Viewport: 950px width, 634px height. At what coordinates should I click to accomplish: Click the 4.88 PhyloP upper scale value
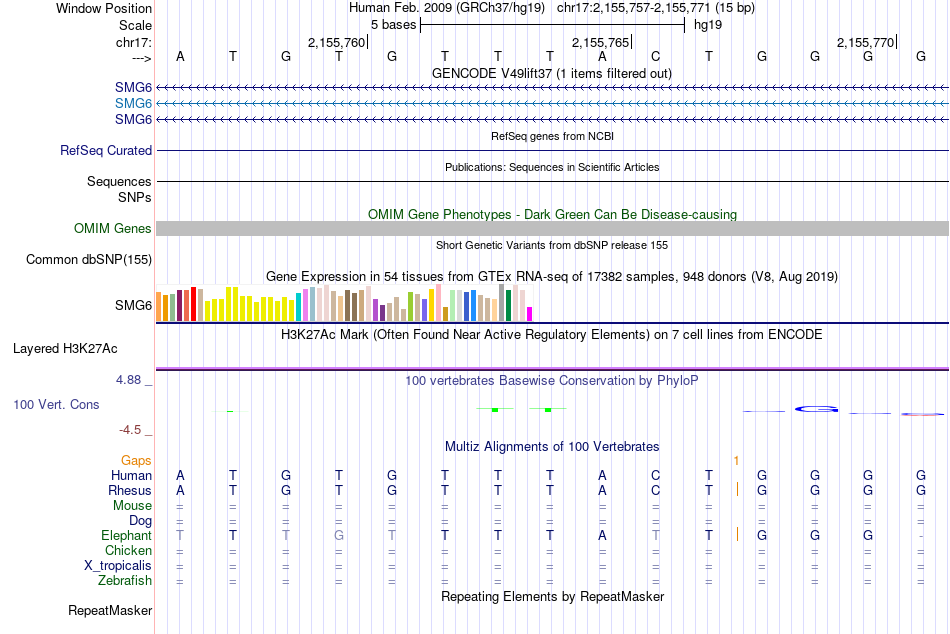point(128,380)
